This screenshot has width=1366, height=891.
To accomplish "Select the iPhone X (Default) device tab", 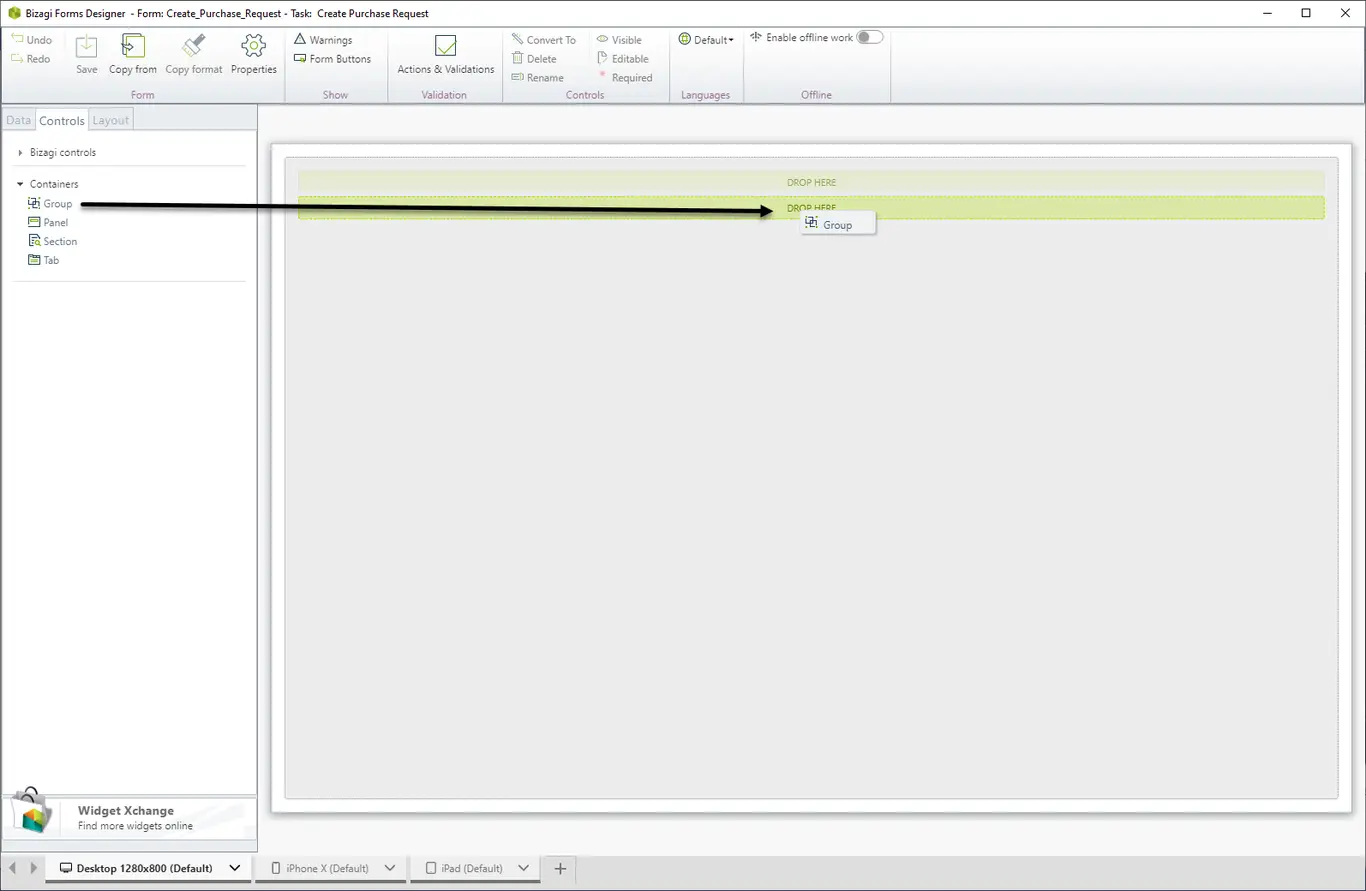I will 320,868.
